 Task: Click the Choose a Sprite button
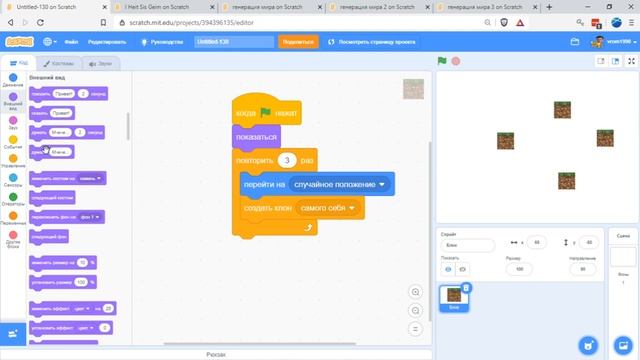(x=588, y=345)
